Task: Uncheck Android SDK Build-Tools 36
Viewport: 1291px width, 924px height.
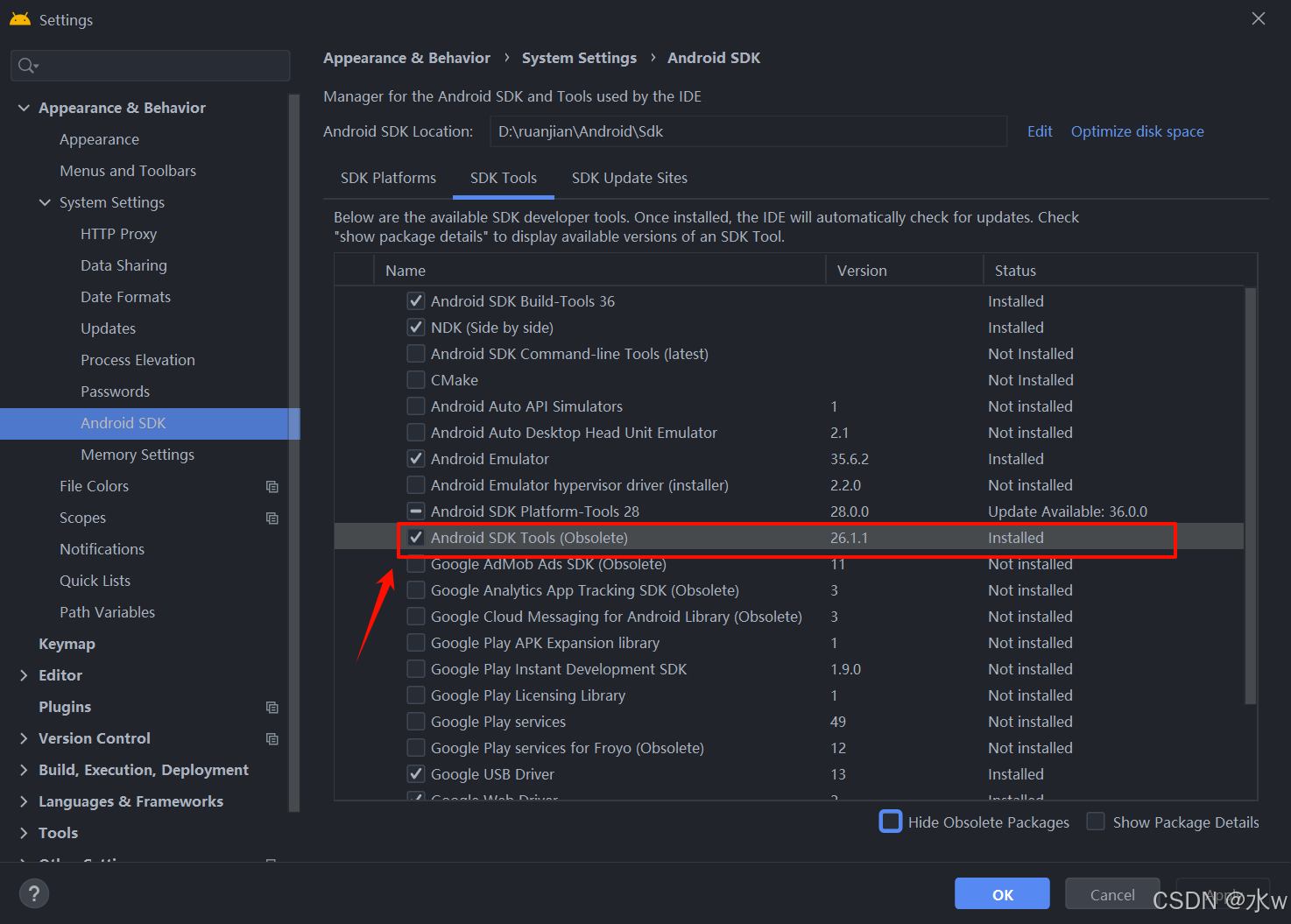Action: tap(416, 301)
